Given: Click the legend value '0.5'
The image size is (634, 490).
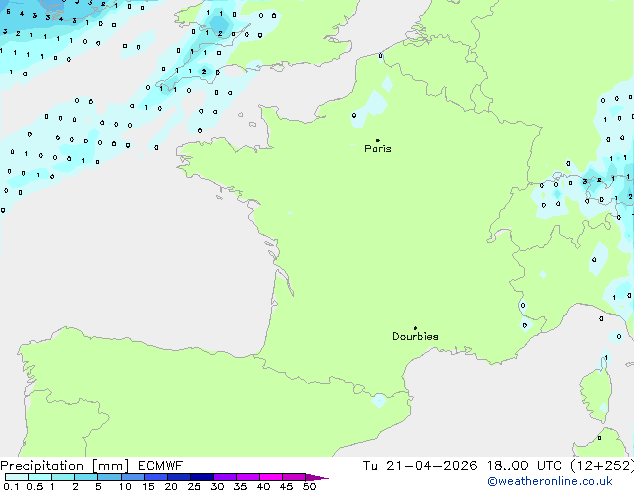Looking at the screenshot, I should pos(35,486).
